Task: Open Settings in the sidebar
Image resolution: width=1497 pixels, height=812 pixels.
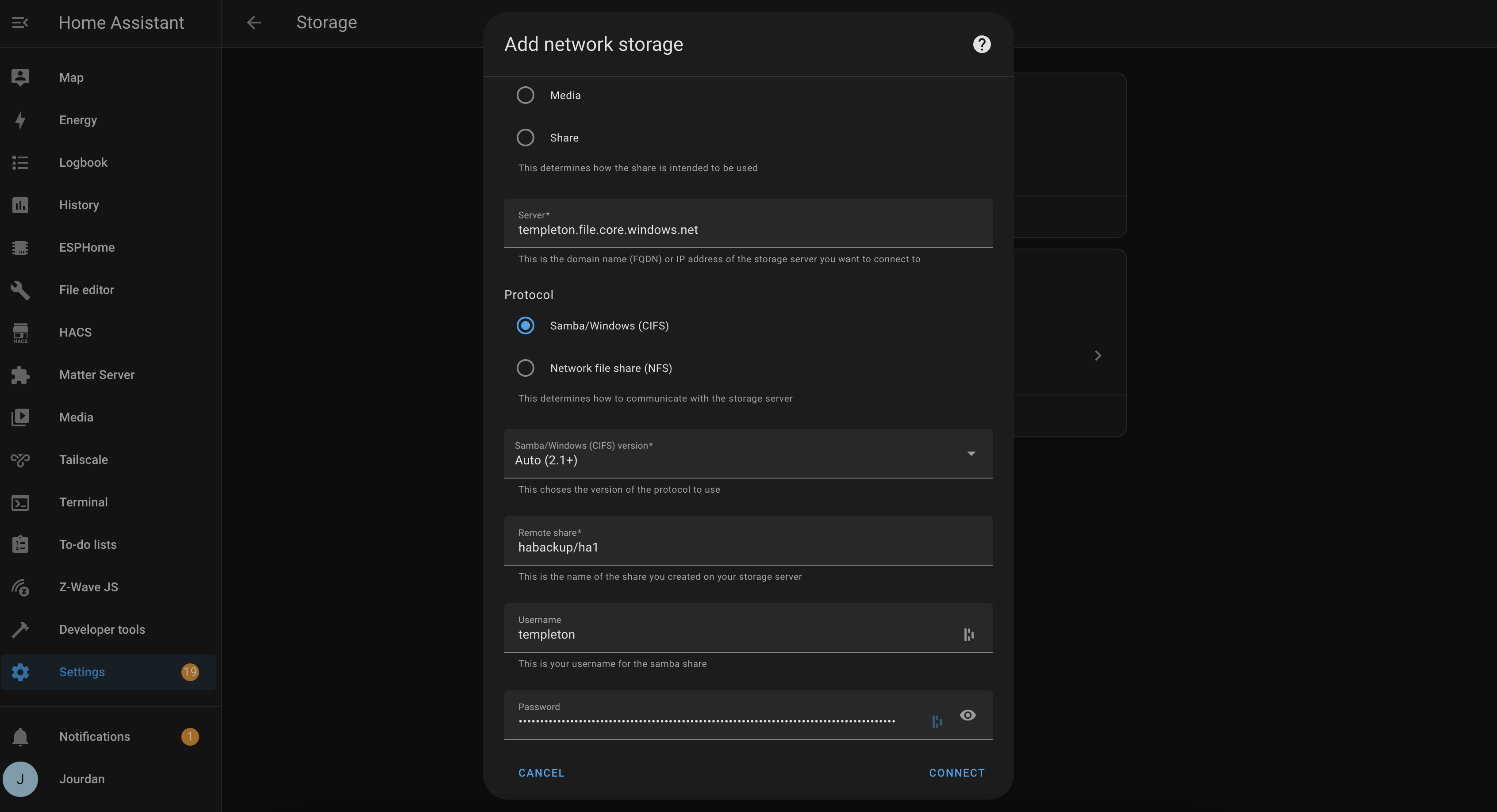Action: [82, 672]
